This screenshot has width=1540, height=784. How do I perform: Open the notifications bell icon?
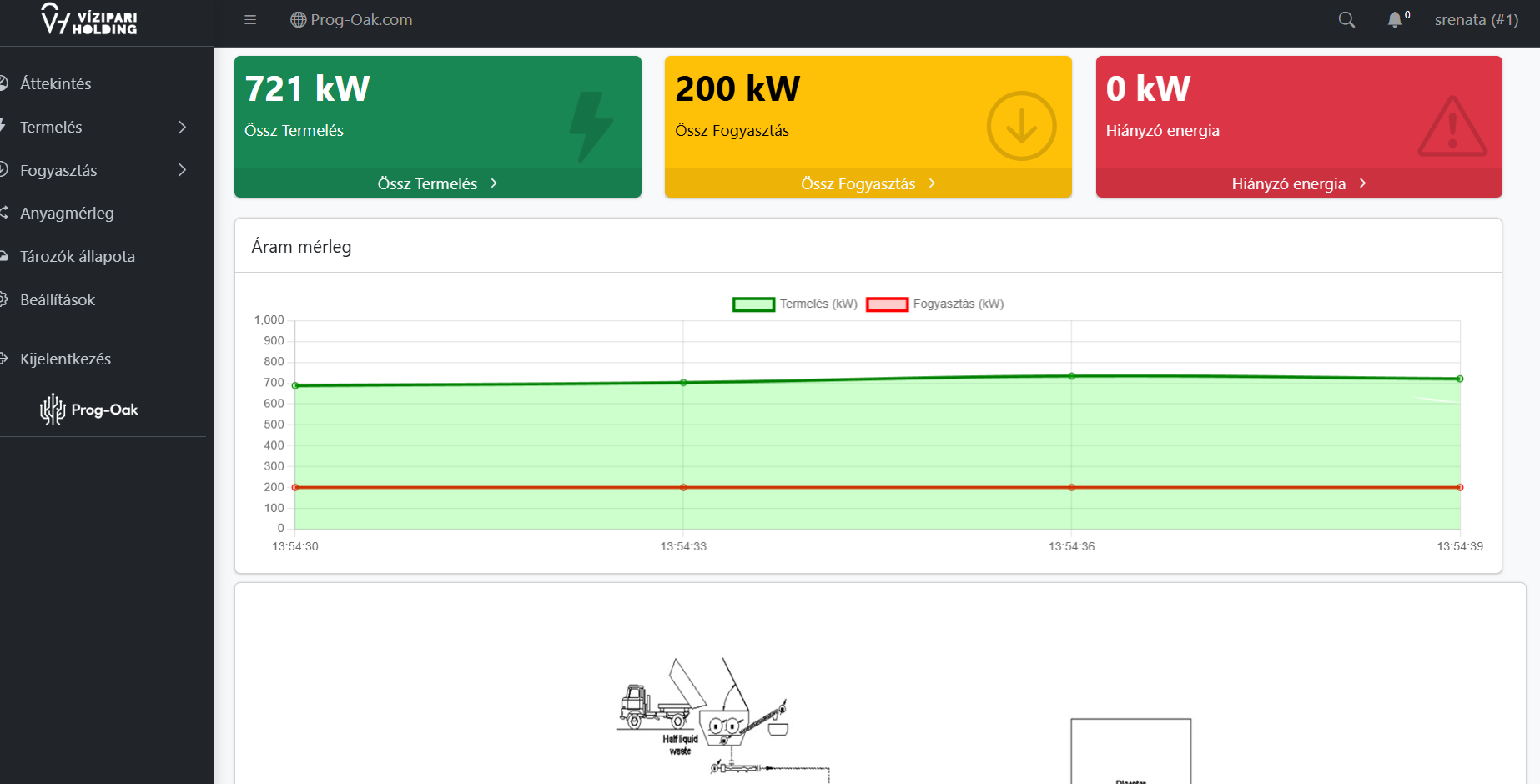pyautogui.click(x=1395, y=20)
